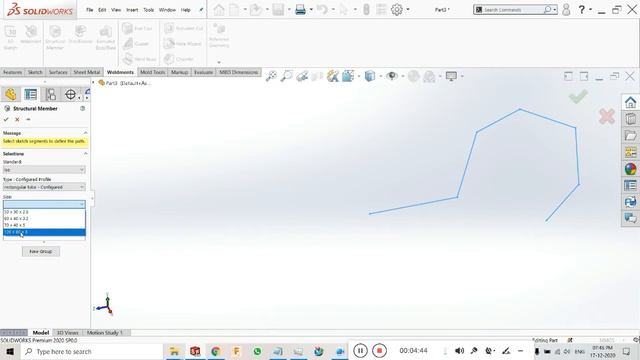This screenshot has height=360, width=640.
Task: Open the Window menu
Action: [167, 10]
